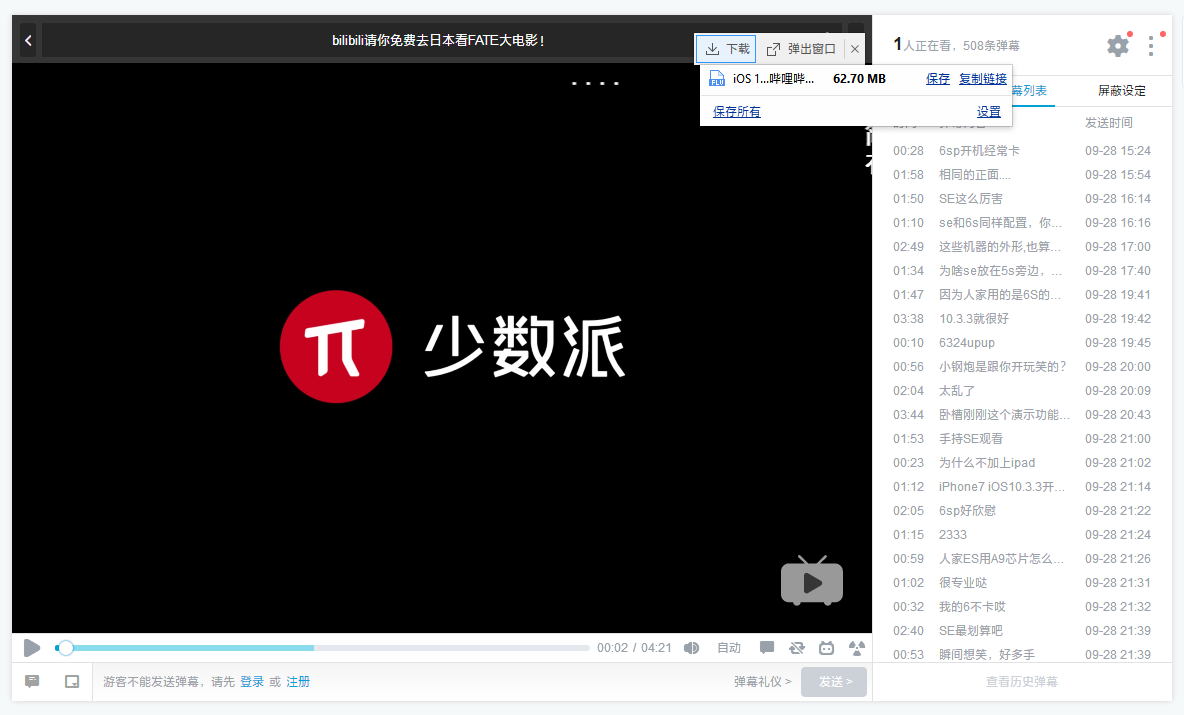Click the 保存 link for the FLV file
The height and width of the screenshot is (715, 1184).
point(937,80)
